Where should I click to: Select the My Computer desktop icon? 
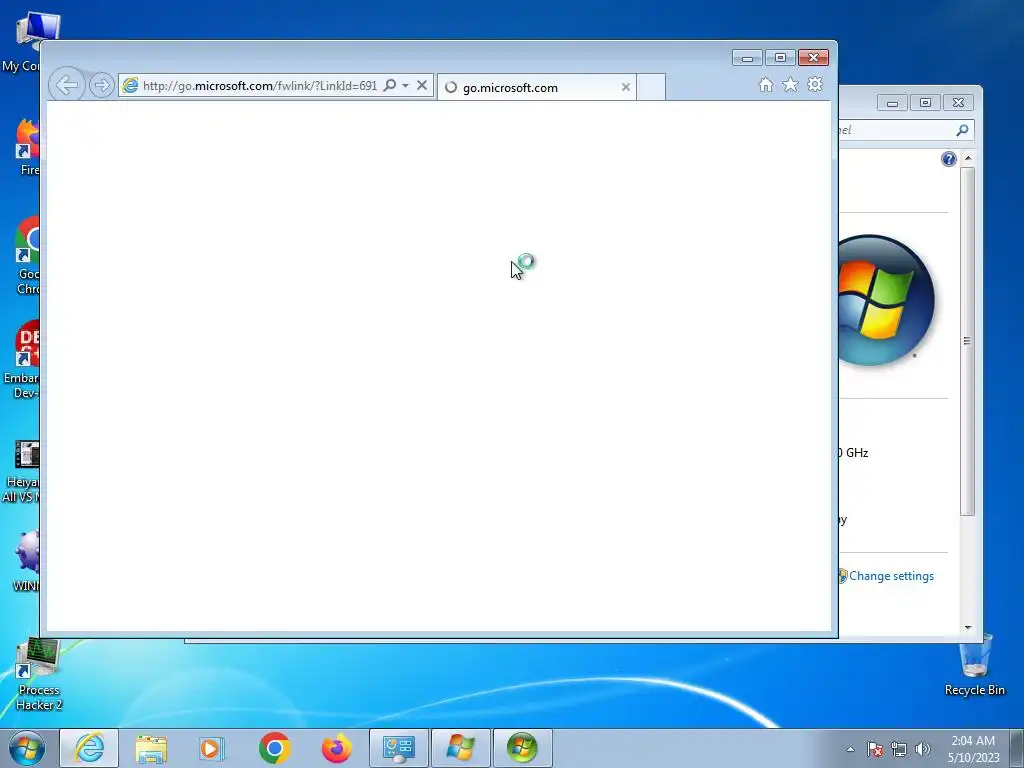29,42
